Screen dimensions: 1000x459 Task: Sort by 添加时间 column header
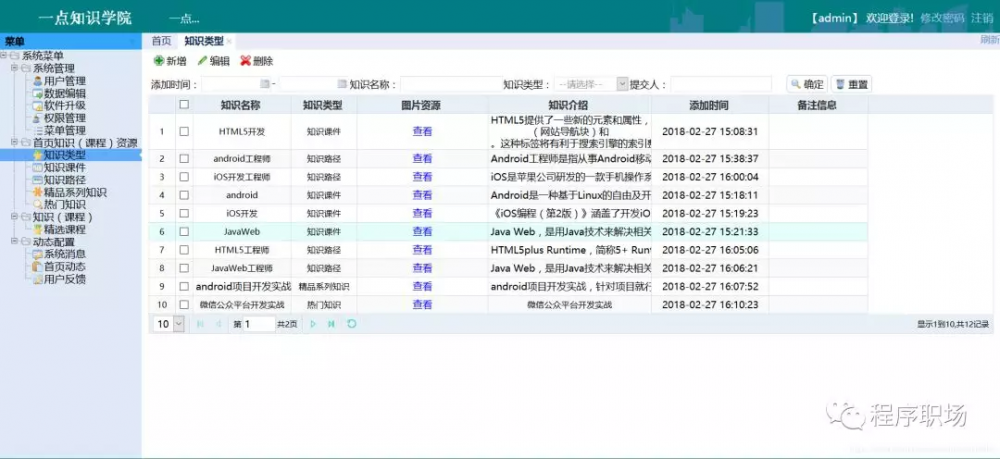[x=709, y=105]
